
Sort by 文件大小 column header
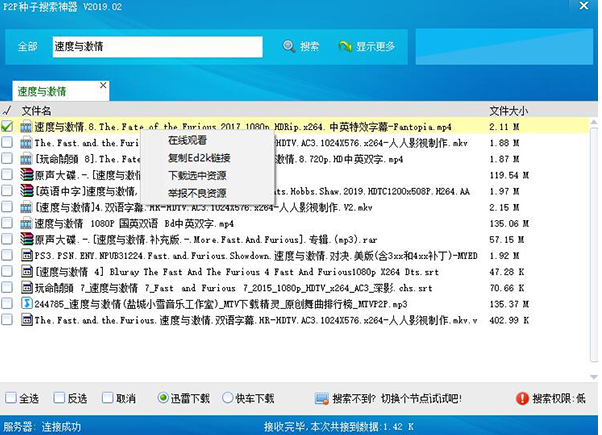(x=509, y=111)
